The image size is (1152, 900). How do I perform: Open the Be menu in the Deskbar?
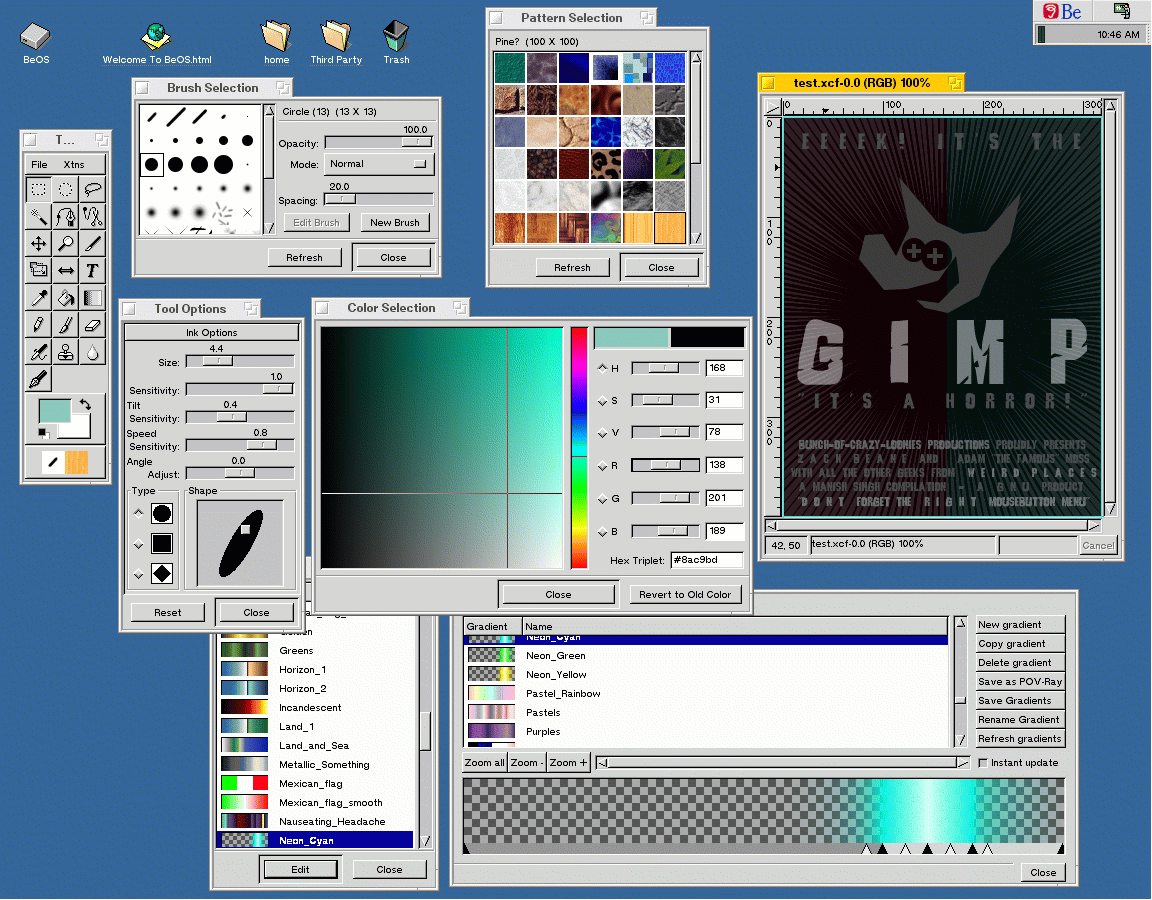(1062, 11)
